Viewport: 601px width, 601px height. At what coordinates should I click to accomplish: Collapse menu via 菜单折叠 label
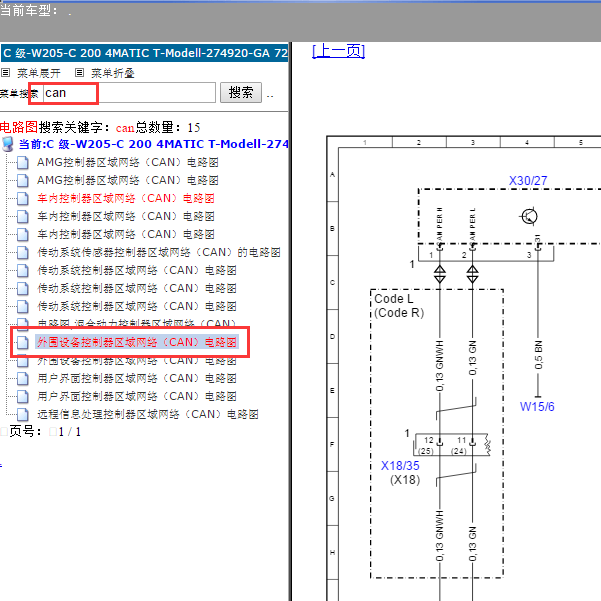pyautogui.click(x=113, y=73)
